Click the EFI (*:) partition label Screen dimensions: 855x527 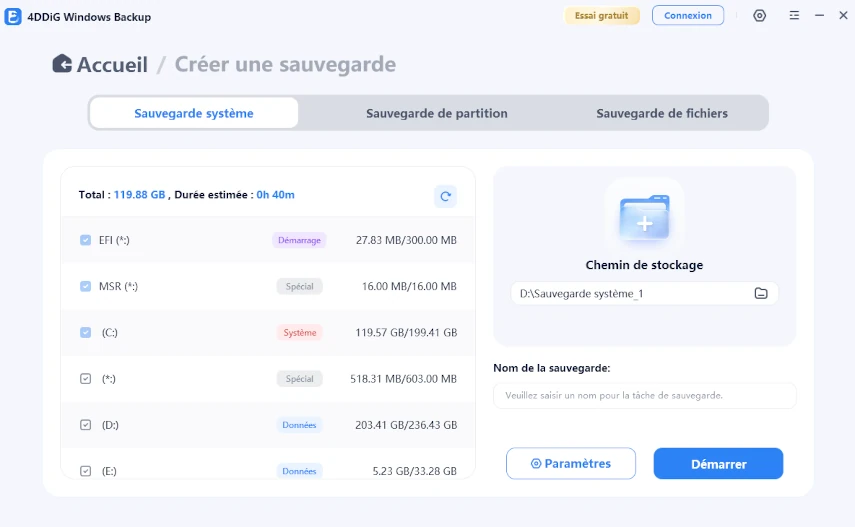pos(114,240)
